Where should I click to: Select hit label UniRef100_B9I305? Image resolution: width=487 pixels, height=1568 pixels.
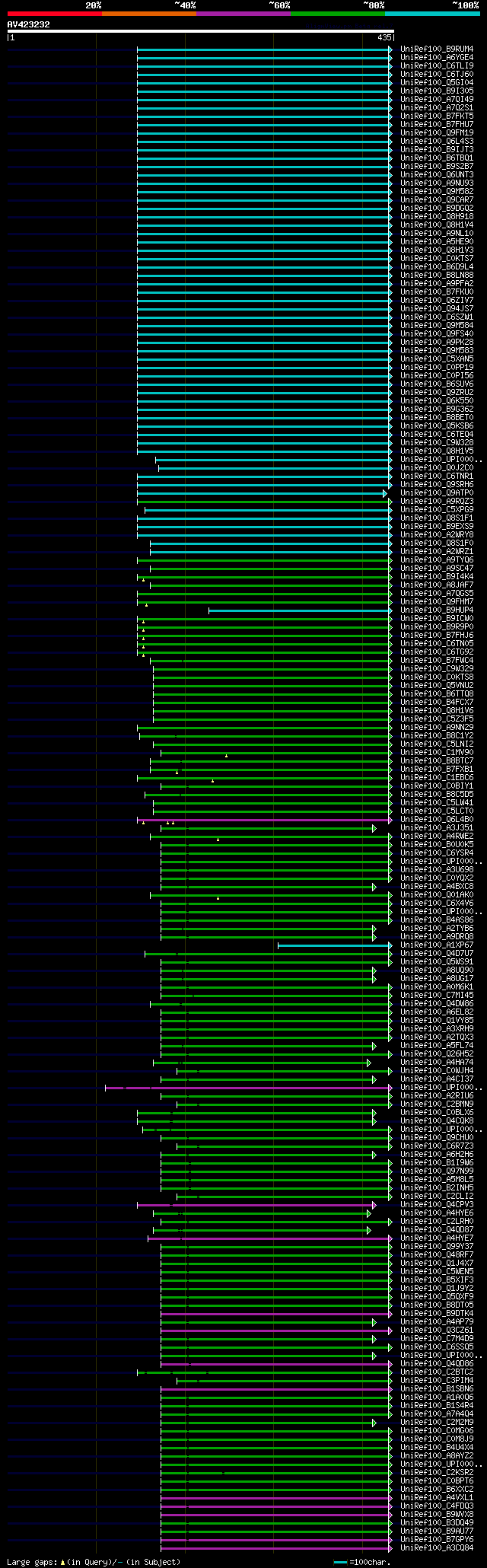point(437,91)
